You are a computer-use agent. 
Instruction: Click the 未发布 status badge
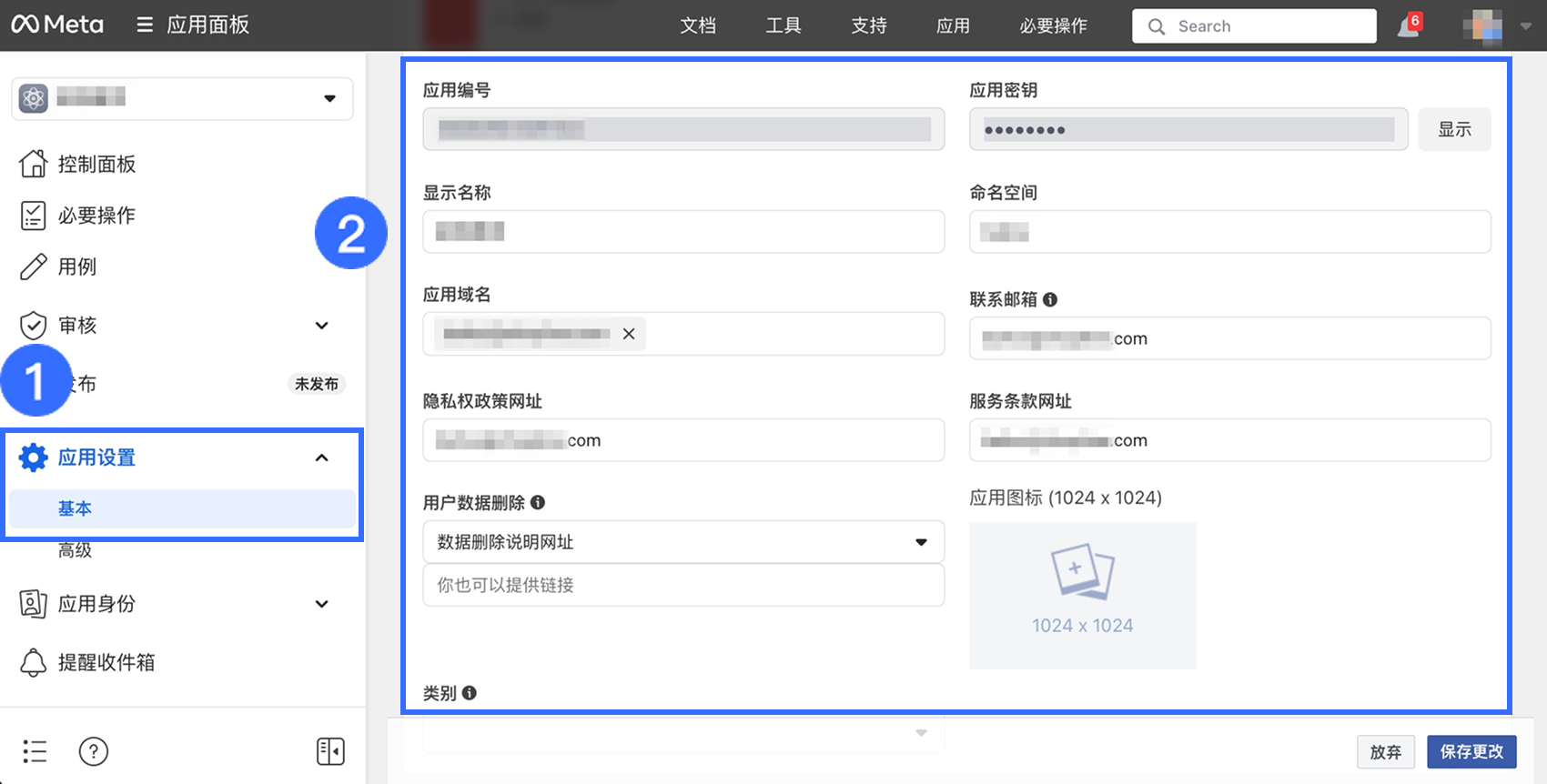[317, 384]
